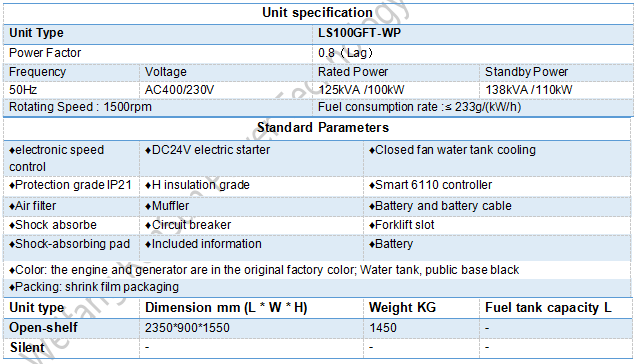
Task: Click the Dimension mm column header
Action: (x=226, y=308)
